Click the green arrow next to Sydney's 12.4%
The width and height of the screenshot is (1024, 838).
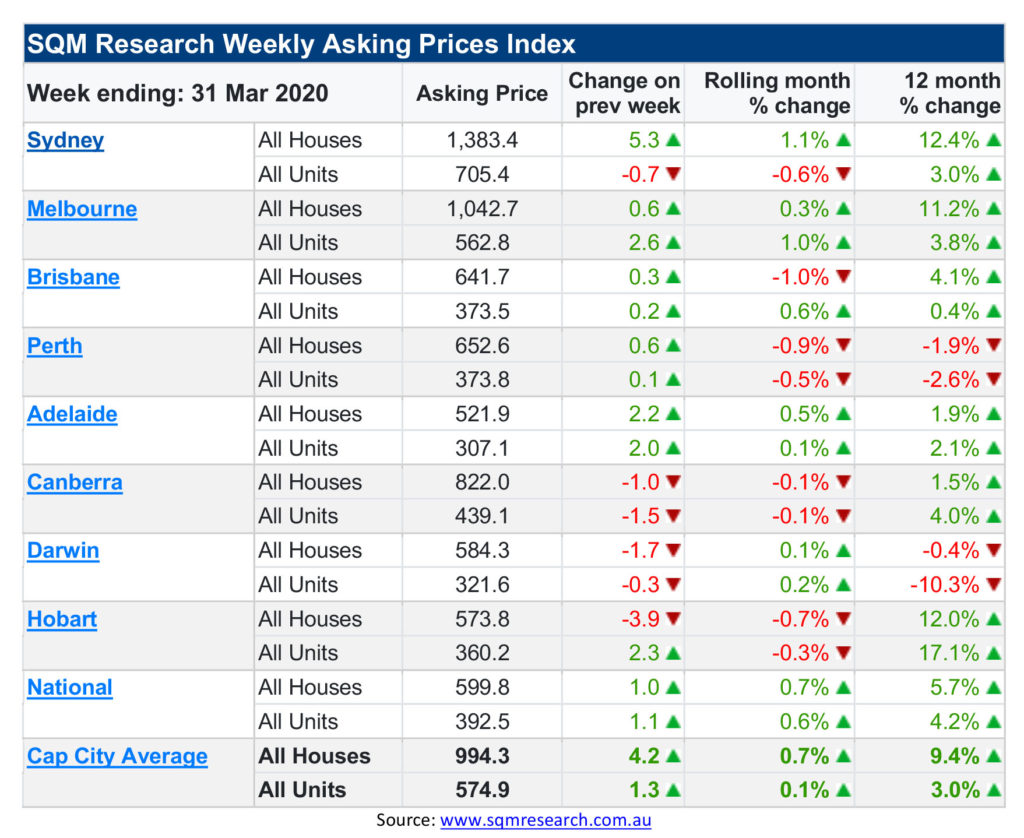pyautogui.click(x=994, y=140)
